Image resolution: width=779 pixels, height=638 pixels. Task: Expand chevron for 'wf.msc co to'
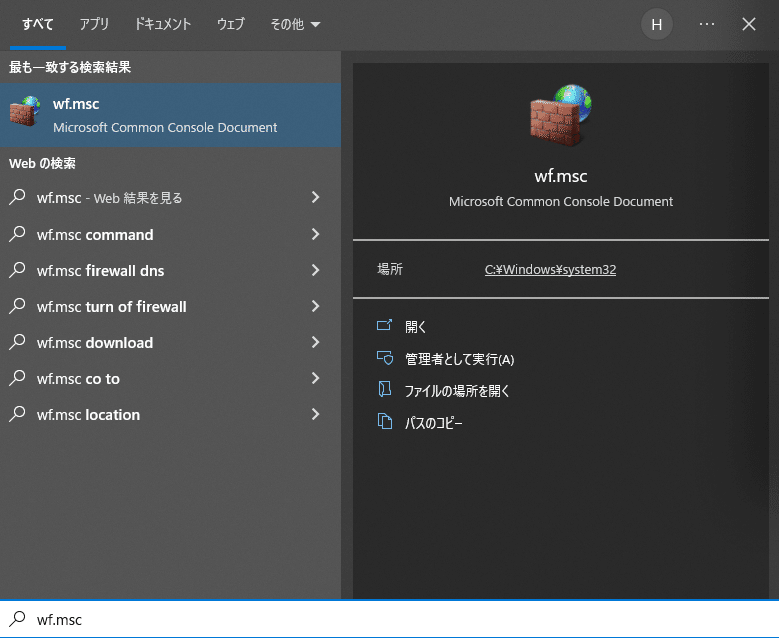coord(315,378)
